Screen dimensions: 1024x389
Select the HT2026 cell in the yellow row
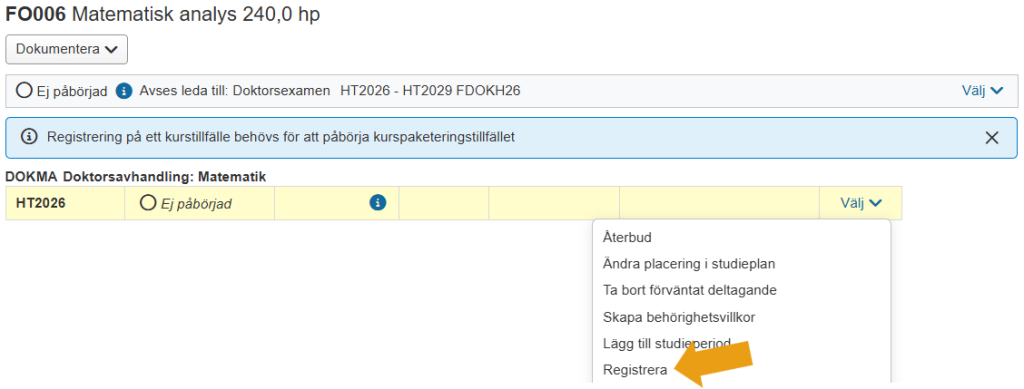point(65,203)
